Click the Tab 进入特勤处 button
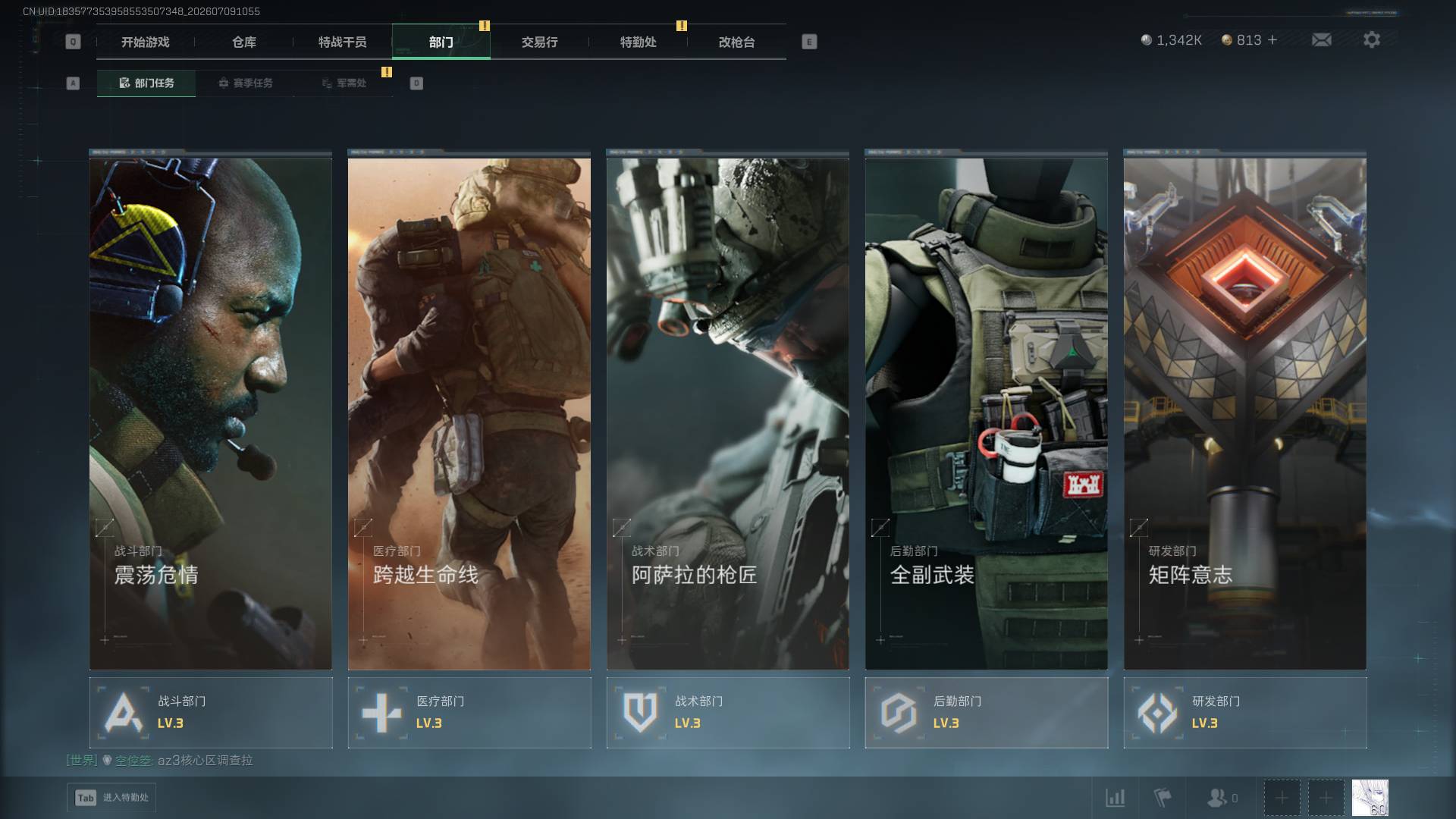 pyautogui.click(x=111, y=798)
